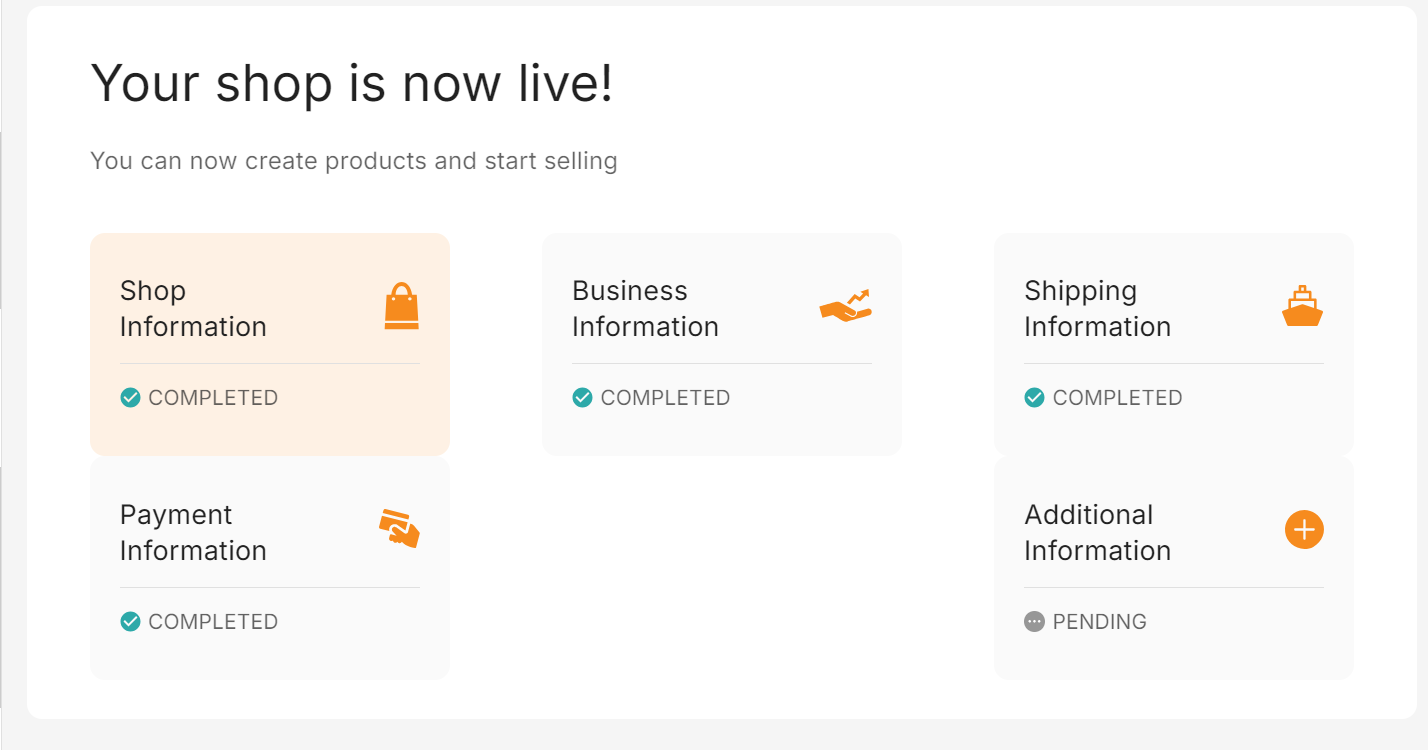This screenshot has height=750, width=1428.
Task: Click the PENDING status label
Action: (x=1099, y=622)
